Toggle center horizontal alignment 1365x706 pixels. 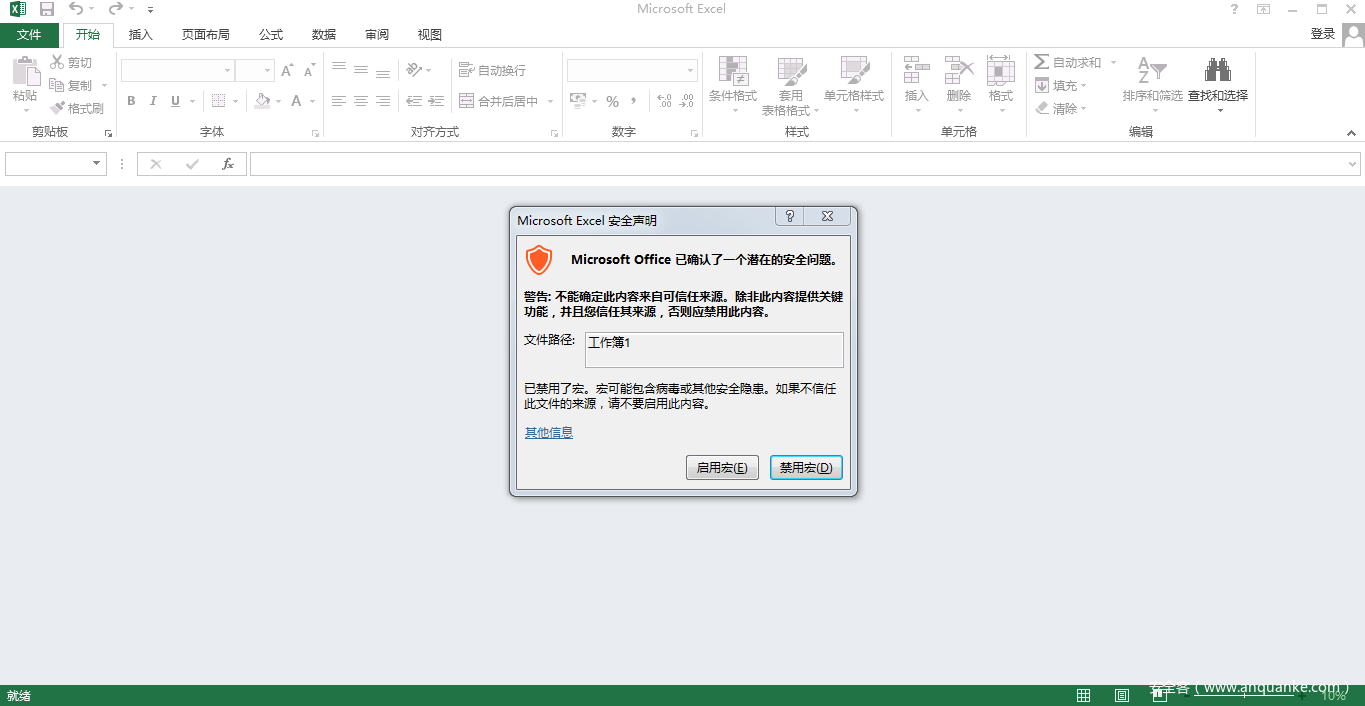click(361, 101)
